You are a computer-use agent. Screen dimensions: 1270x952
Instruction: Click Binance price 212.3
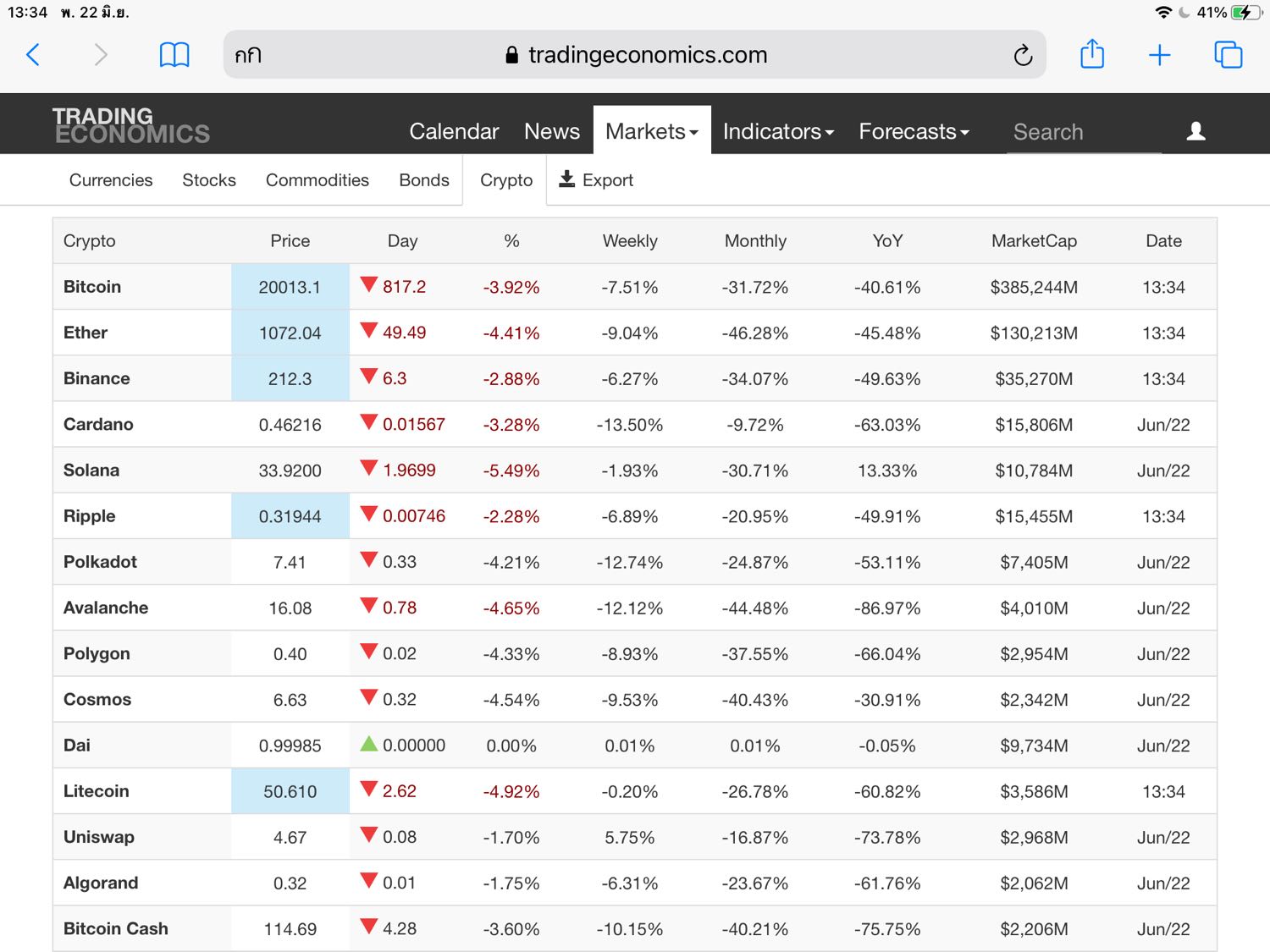[290, 378]
